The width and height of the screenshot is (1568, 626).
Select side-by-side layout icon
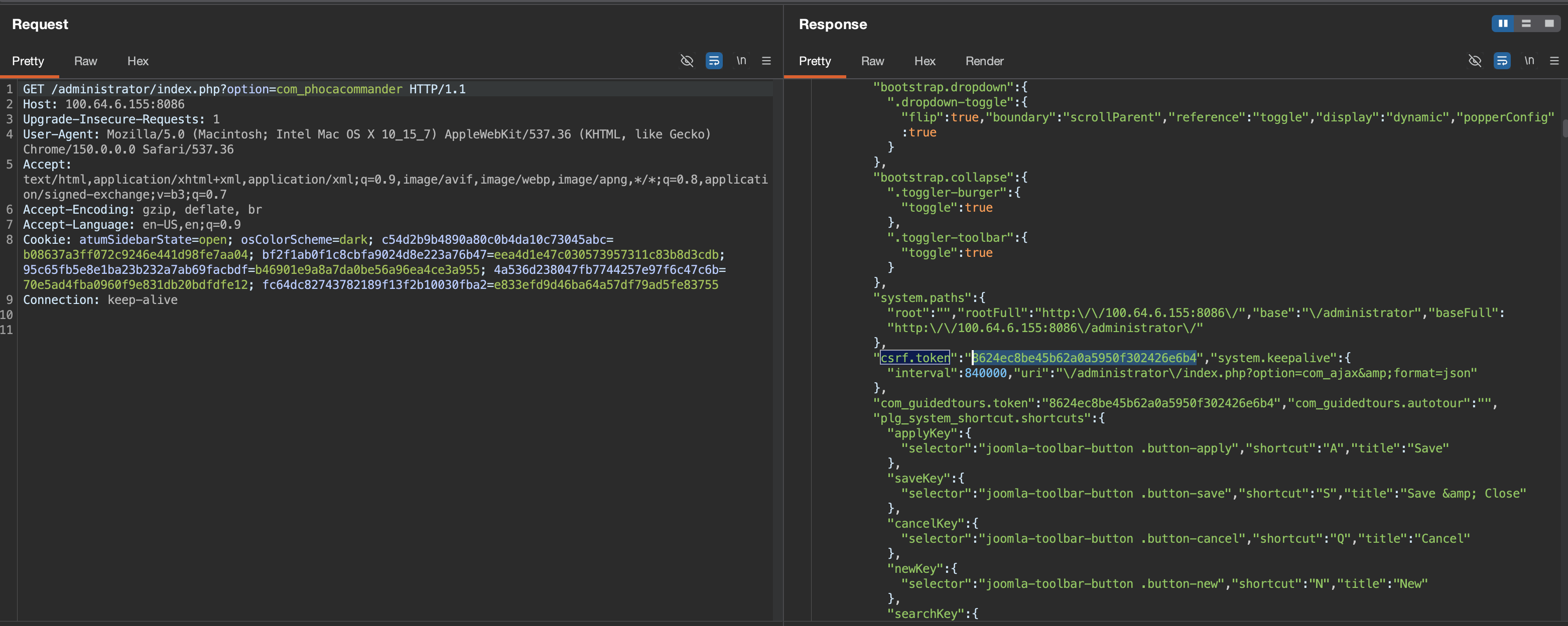click(1503, 24)
